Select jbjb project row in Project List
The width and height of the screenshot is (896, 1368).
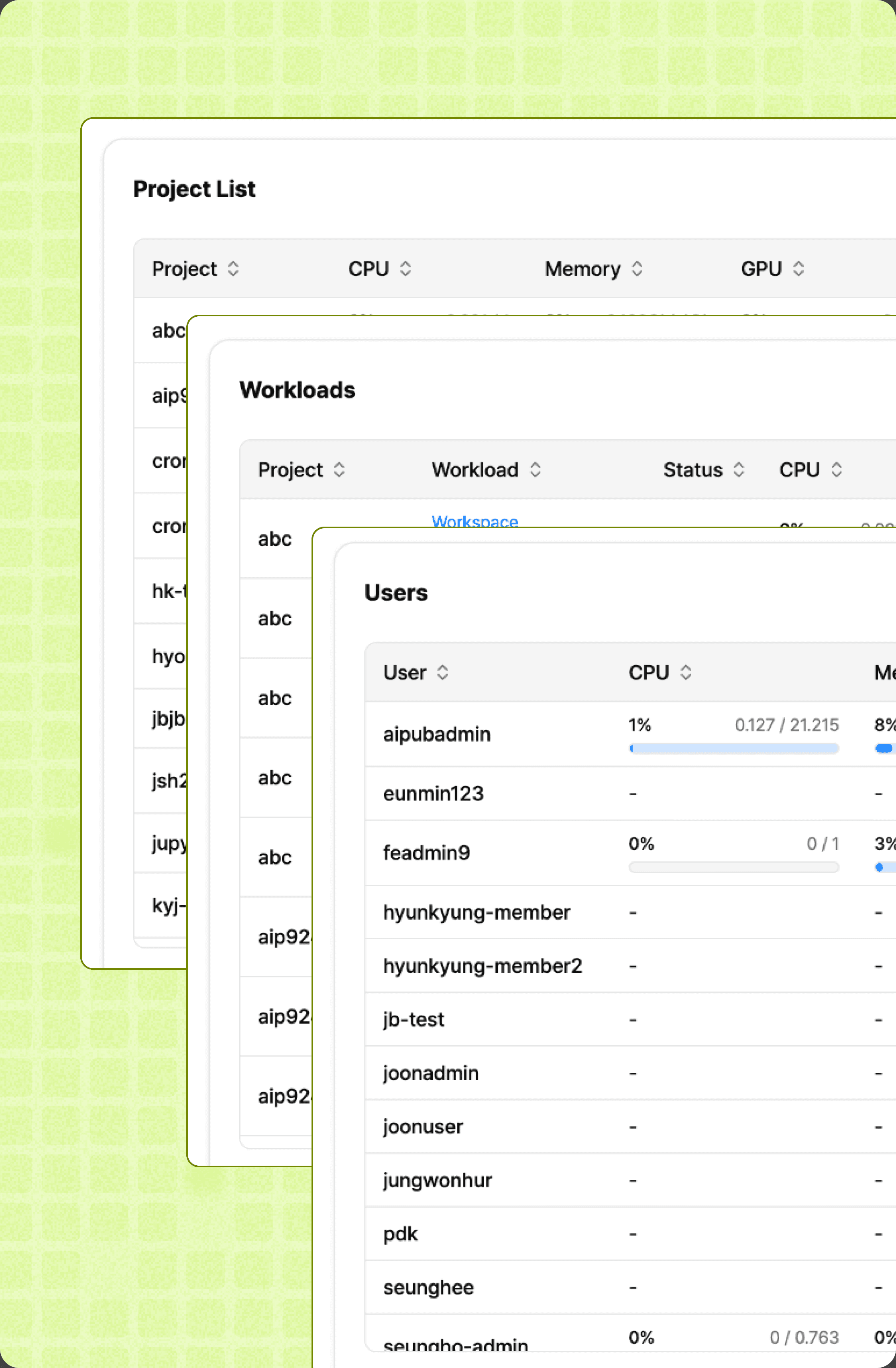pos(160,718)
